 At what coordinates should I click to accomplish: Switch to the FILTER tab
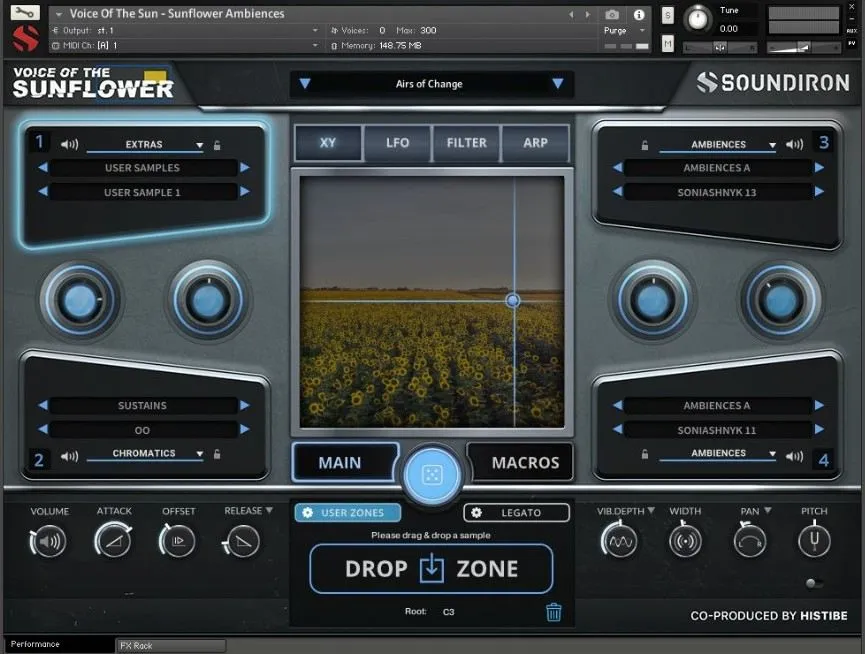(467, 143)
